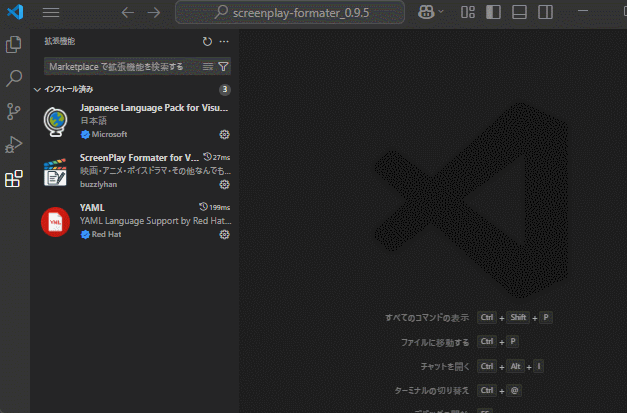The image size is (627, 413).
Task: Open extensions view more actions menu
Action: [x=224, y=41]
